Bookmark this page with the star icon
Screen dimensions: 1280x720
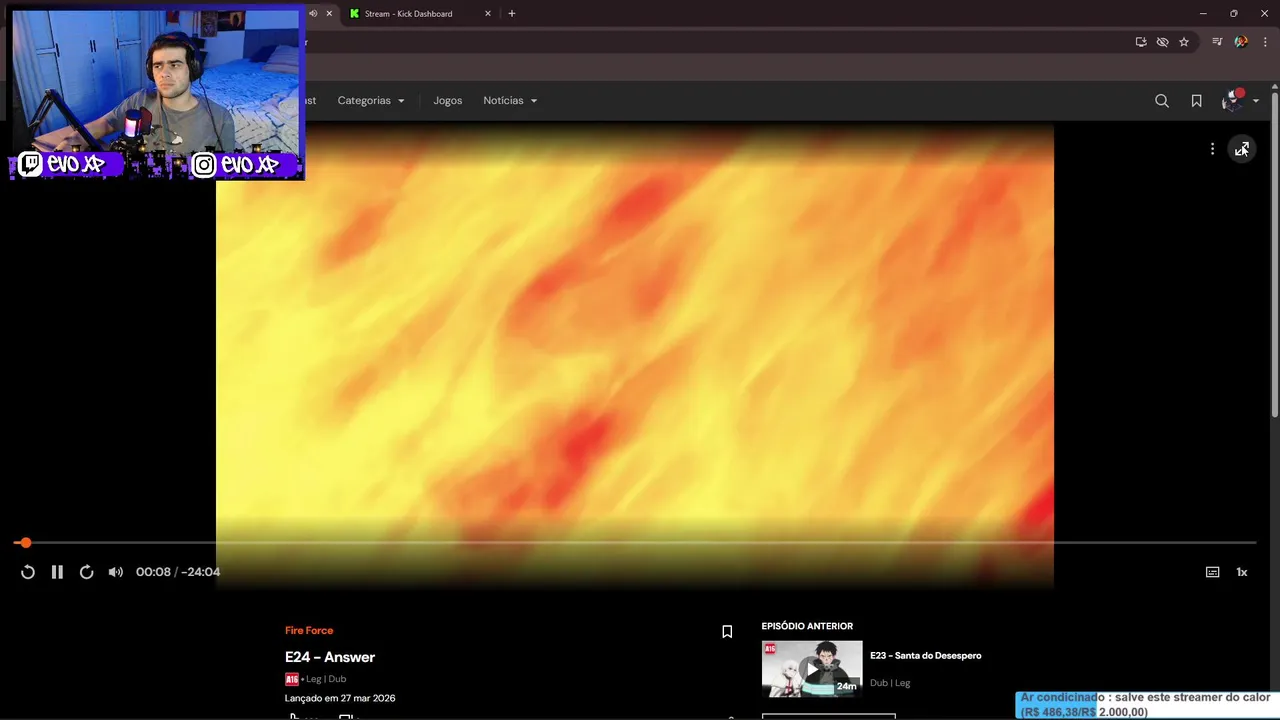point(1184,42)
